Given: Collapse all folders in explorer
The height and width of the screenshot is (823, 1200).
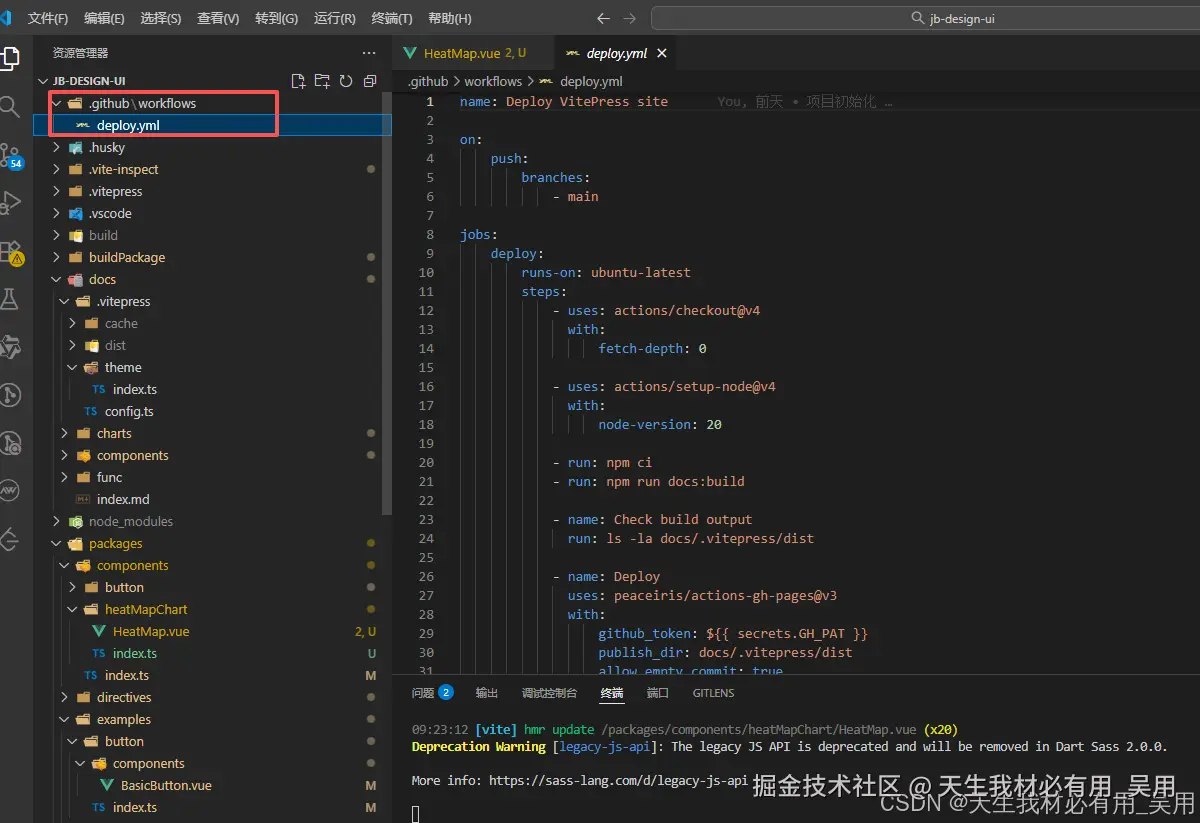Looking at the screenshot, I should (370, 81).
